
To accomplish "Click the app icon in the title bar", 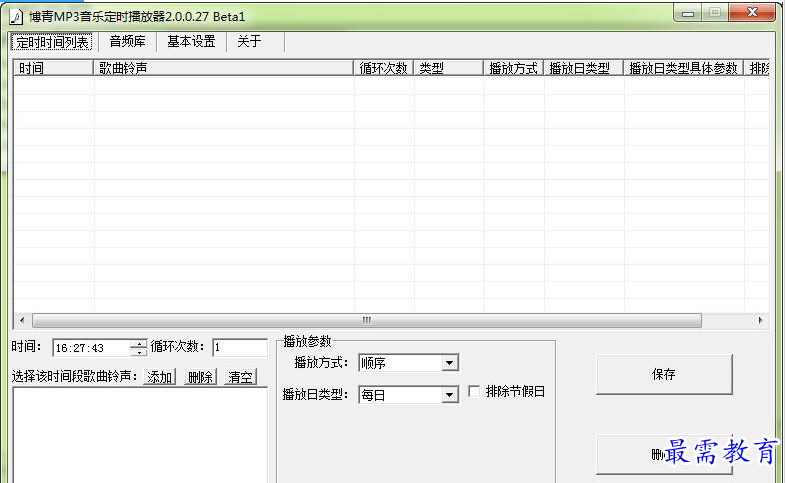I will [16, 17].
